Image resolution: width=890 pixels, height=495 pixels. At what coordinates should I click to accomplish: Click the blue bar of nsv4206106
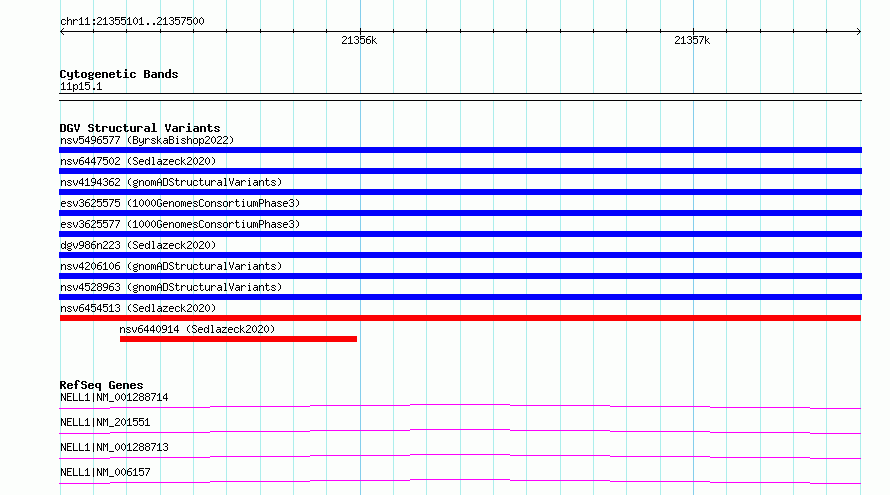pyautogui.click(x=460, y=276)
